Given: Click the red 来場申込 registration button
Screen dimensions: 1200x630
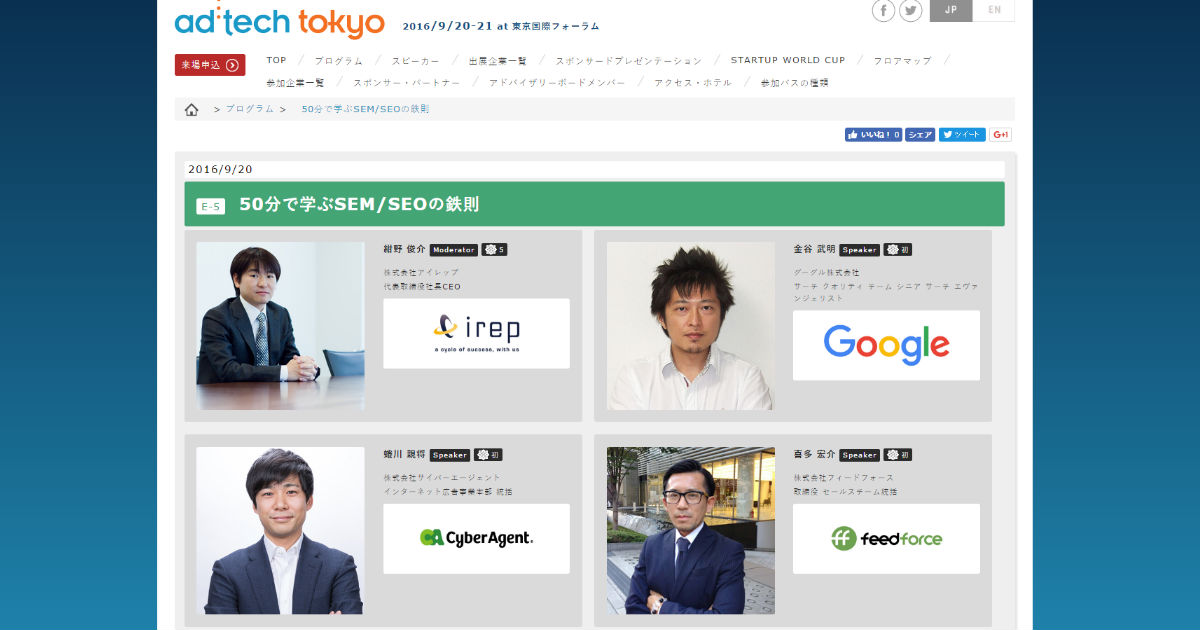Looking at the screenshot, I should [x=210, y=65].
